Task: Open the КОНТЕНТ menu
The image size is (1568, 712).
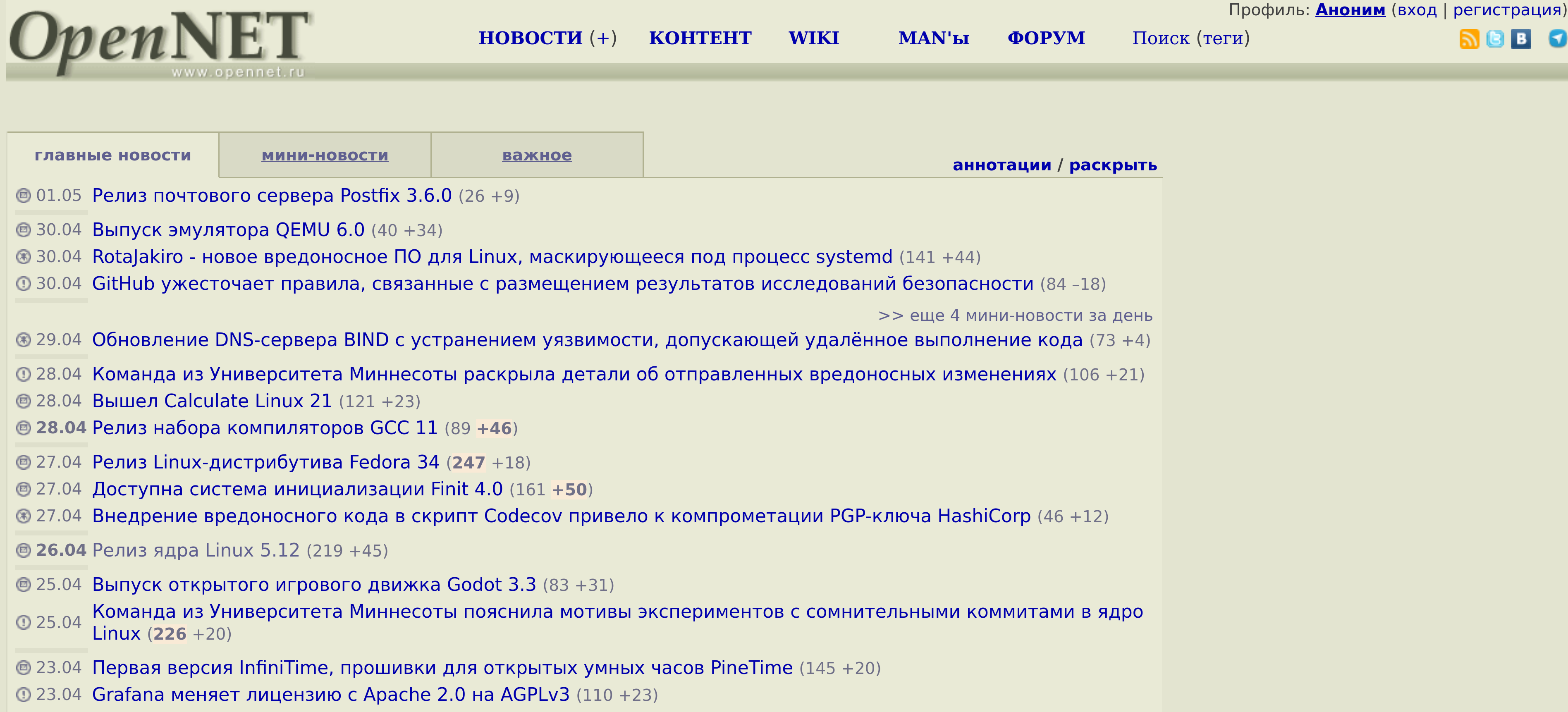Action: tap(700, 38)
